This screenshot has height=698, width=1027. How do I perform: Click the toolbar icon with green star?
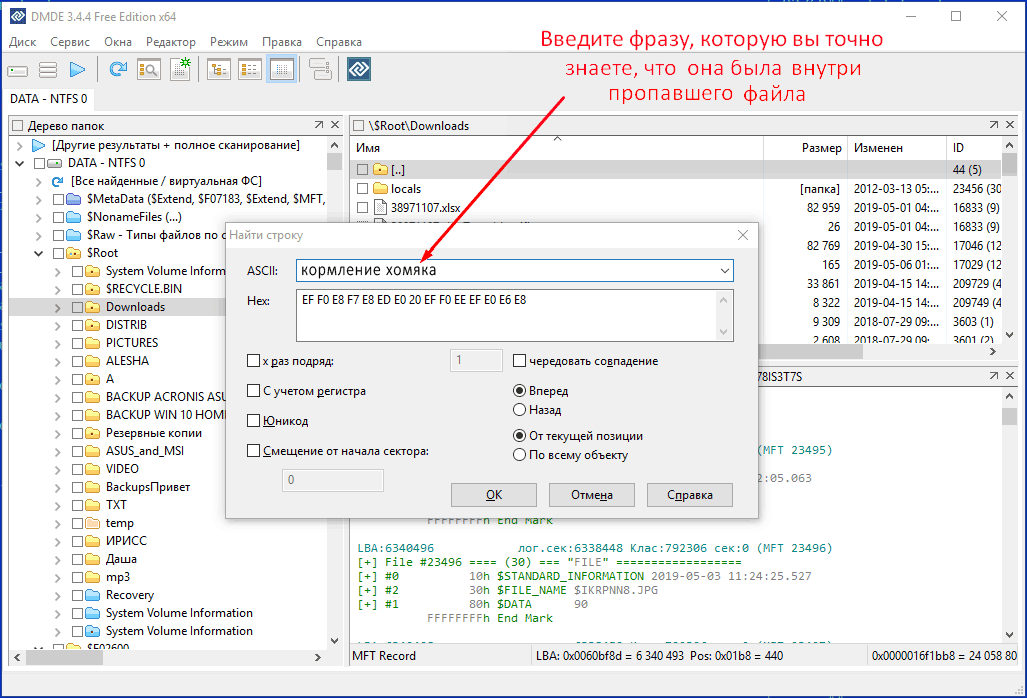pyautogui.click(x=180, y=69)
